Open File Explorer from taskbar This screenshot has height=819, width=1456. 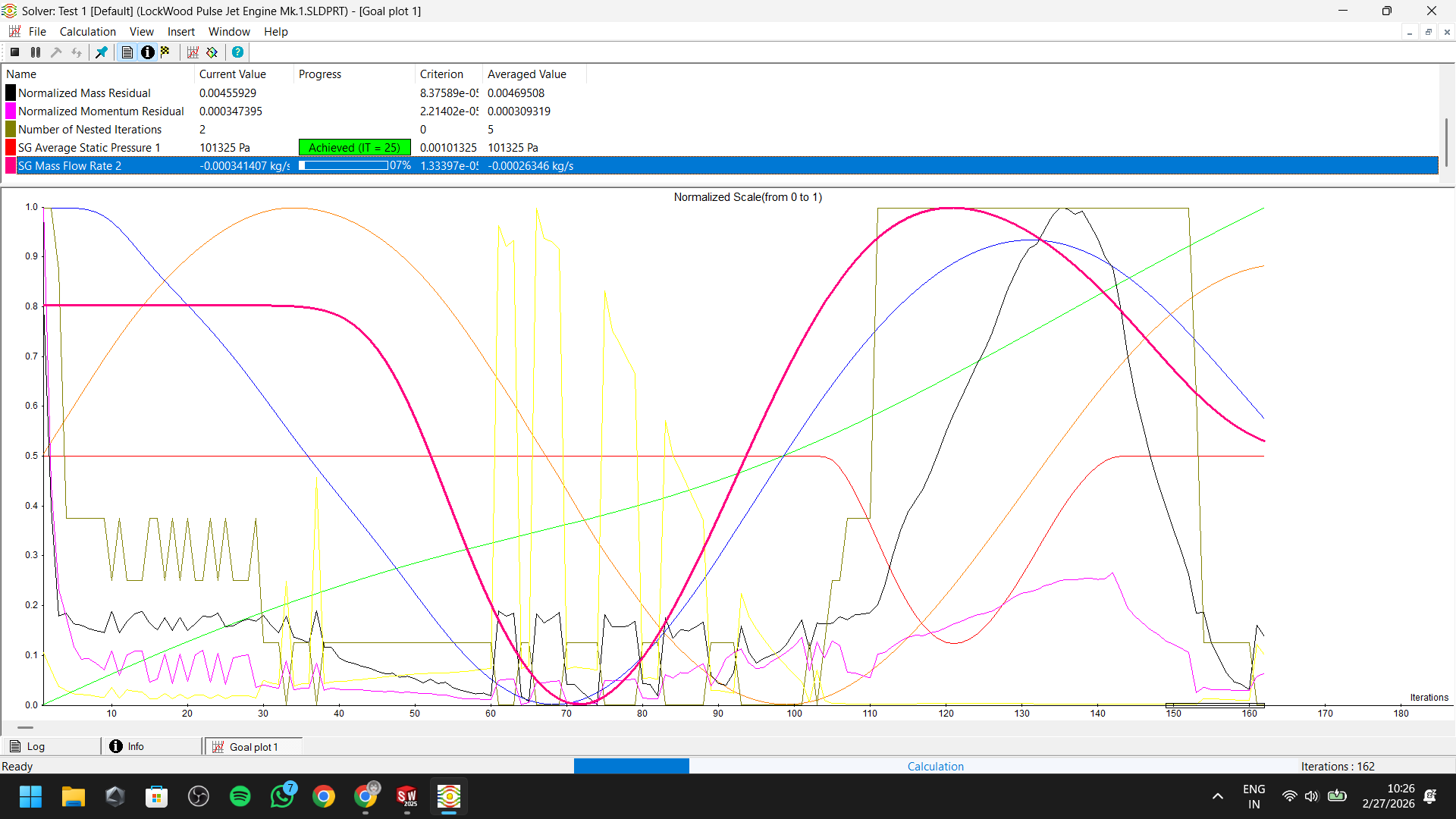pyautogui.click(x=73, y=796)
